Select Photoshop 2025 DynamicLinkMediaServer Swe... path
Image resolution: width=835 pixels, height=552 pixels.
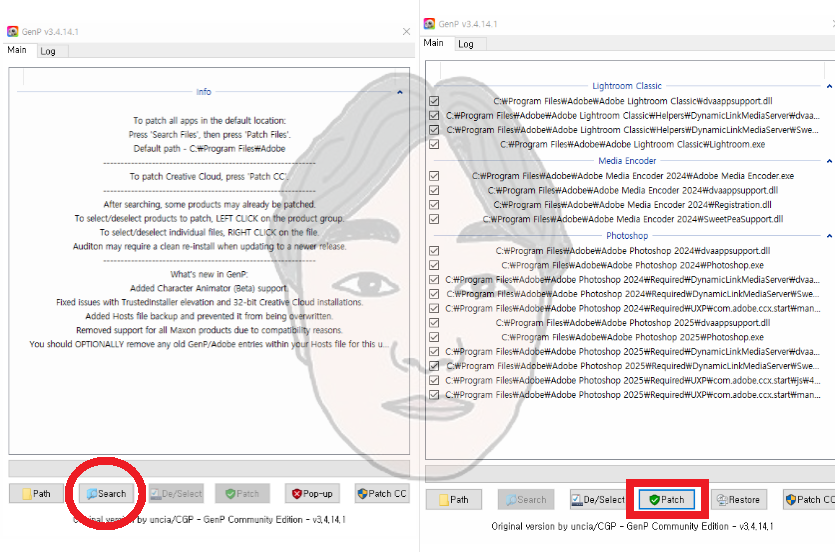tap(633, 366)
